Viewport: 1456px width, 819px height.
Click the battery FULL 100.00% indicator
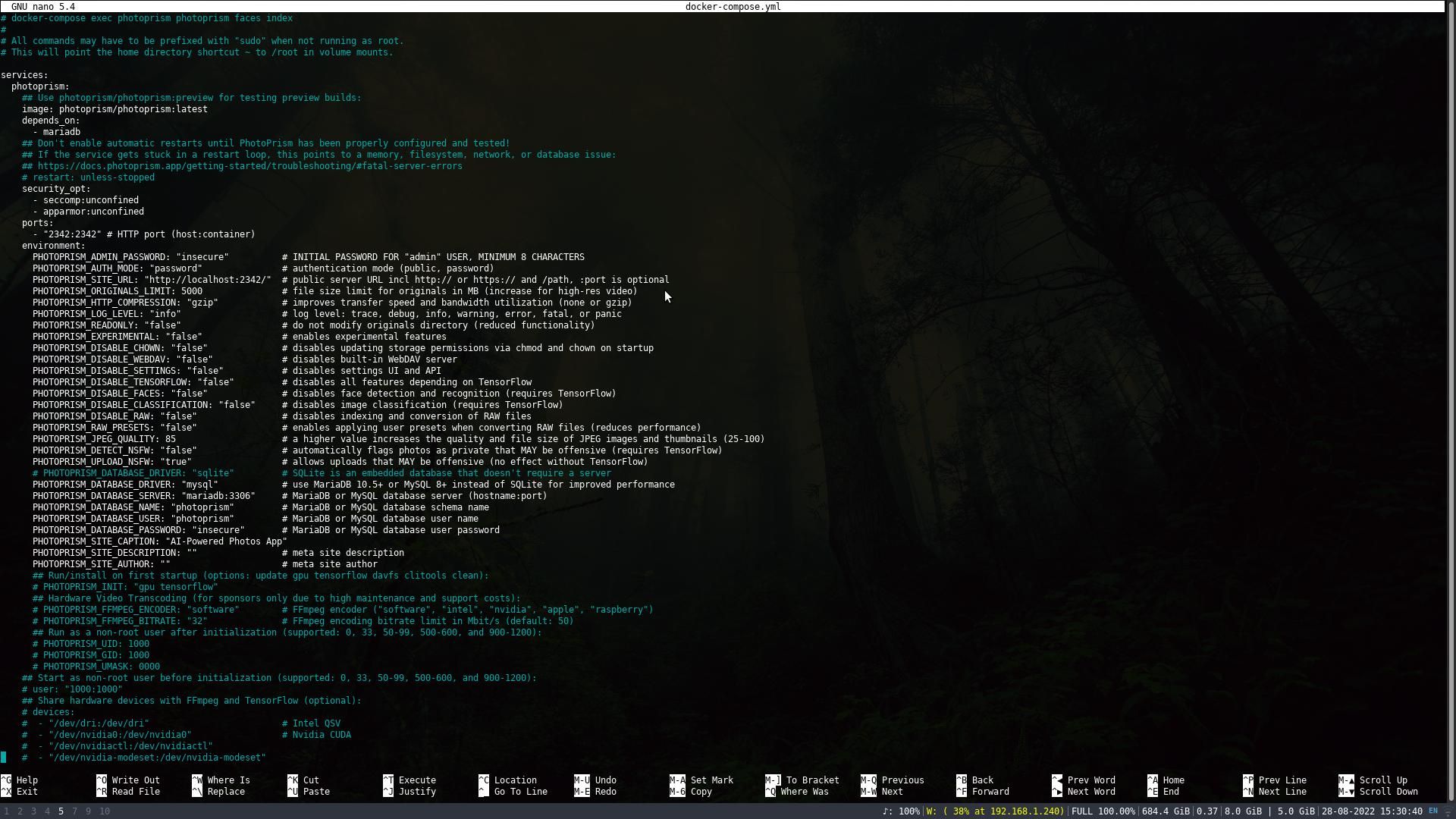tap(1103, 811)
